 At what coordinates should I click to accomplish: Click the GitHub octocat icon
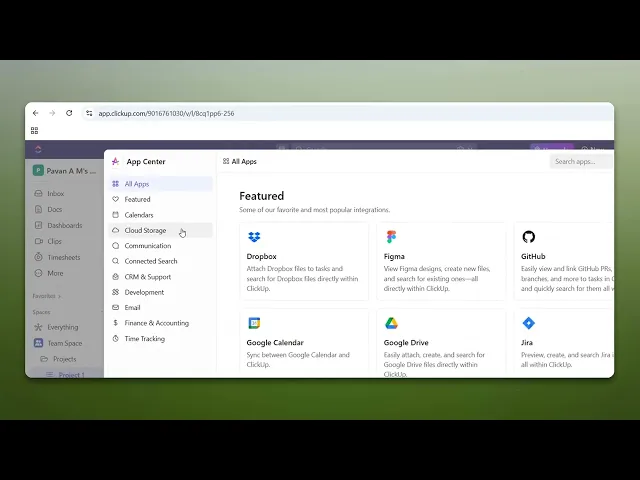529,237
